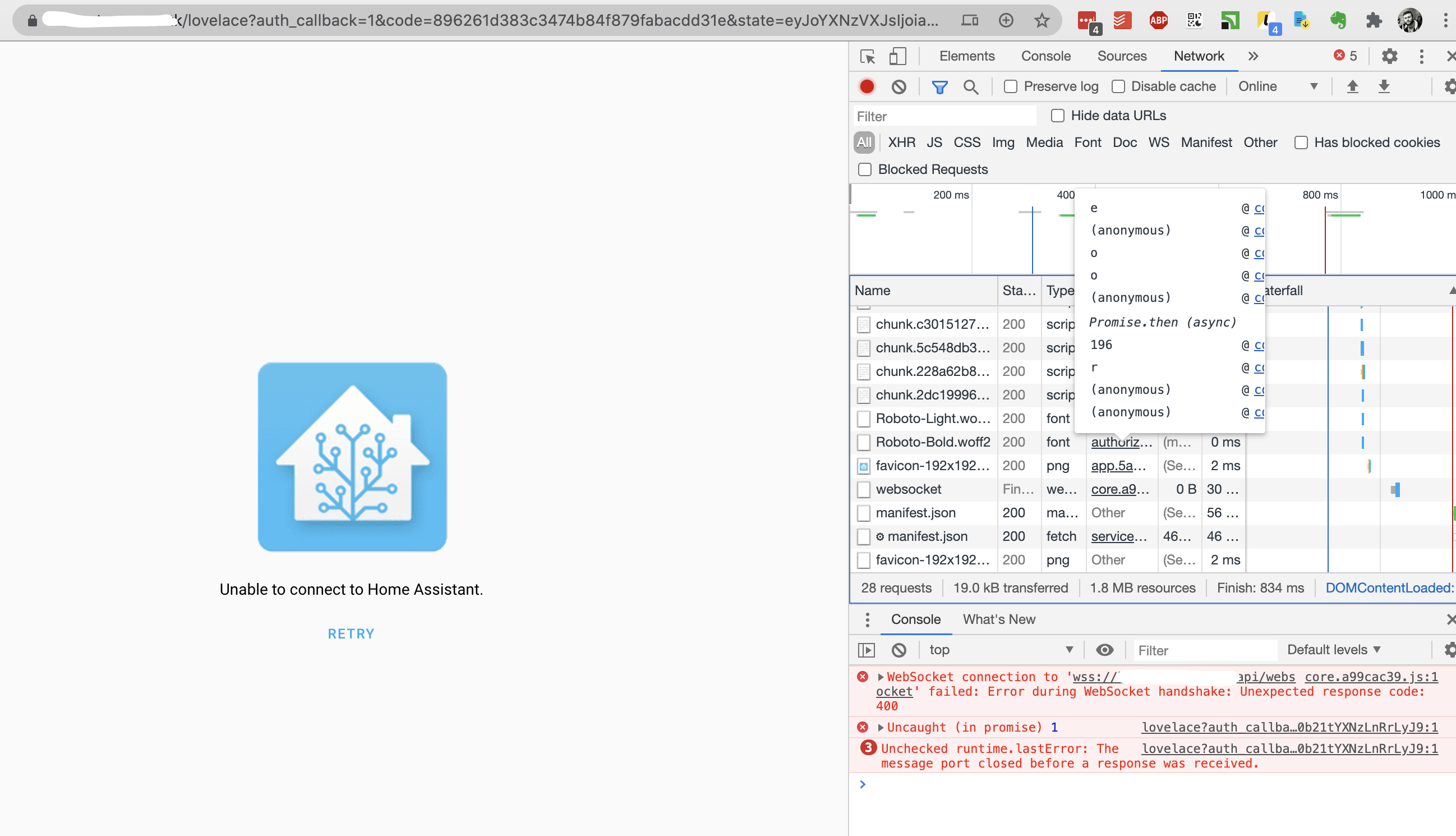Click the RETRY button

point(351,634)
